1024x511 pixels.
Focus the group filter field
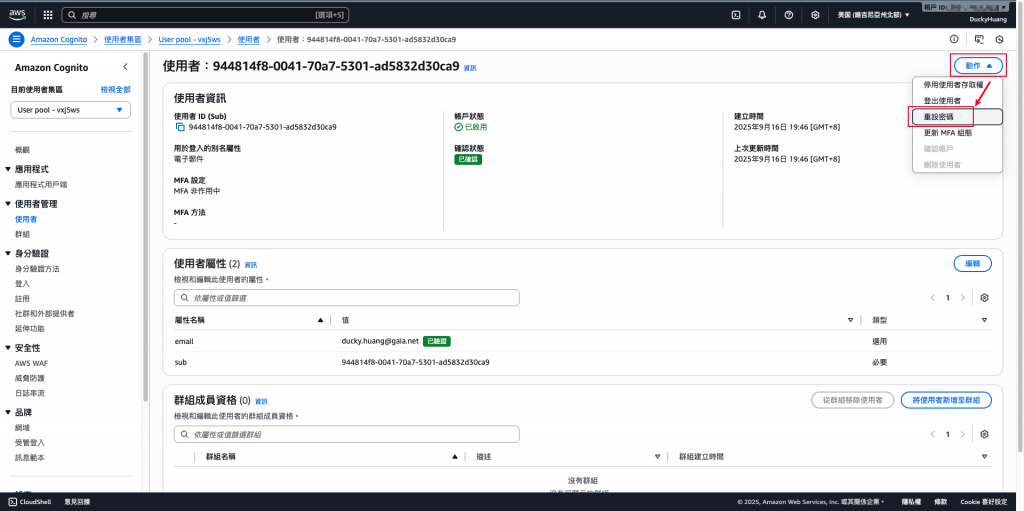click(x=347, y=435)
